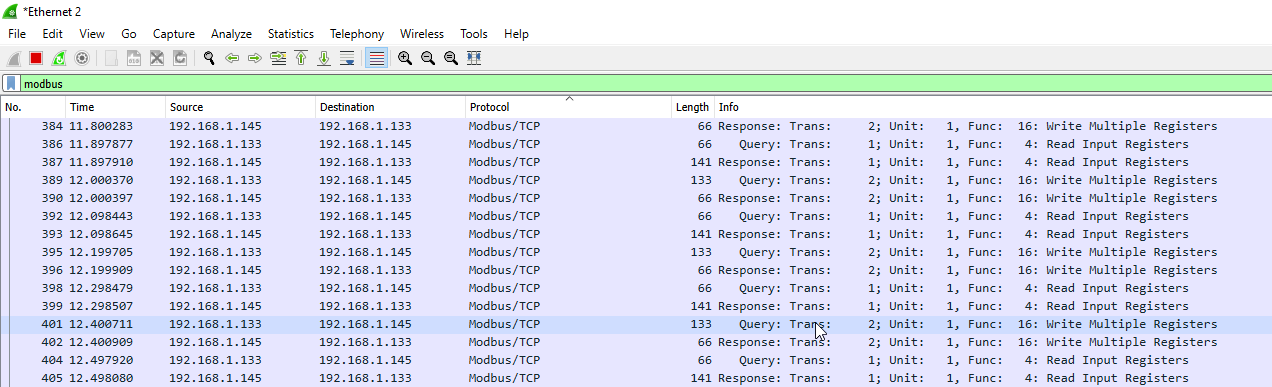The image size is (1272, 387).
Task: Click the Open capture file icon
Action: (x=111, y=58)
